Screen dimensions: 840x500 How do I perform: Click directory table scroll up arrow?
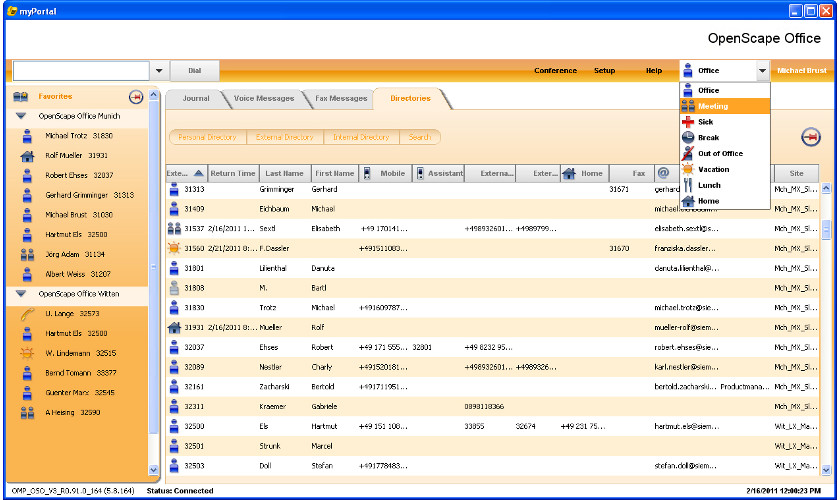[x=826, y=188]
